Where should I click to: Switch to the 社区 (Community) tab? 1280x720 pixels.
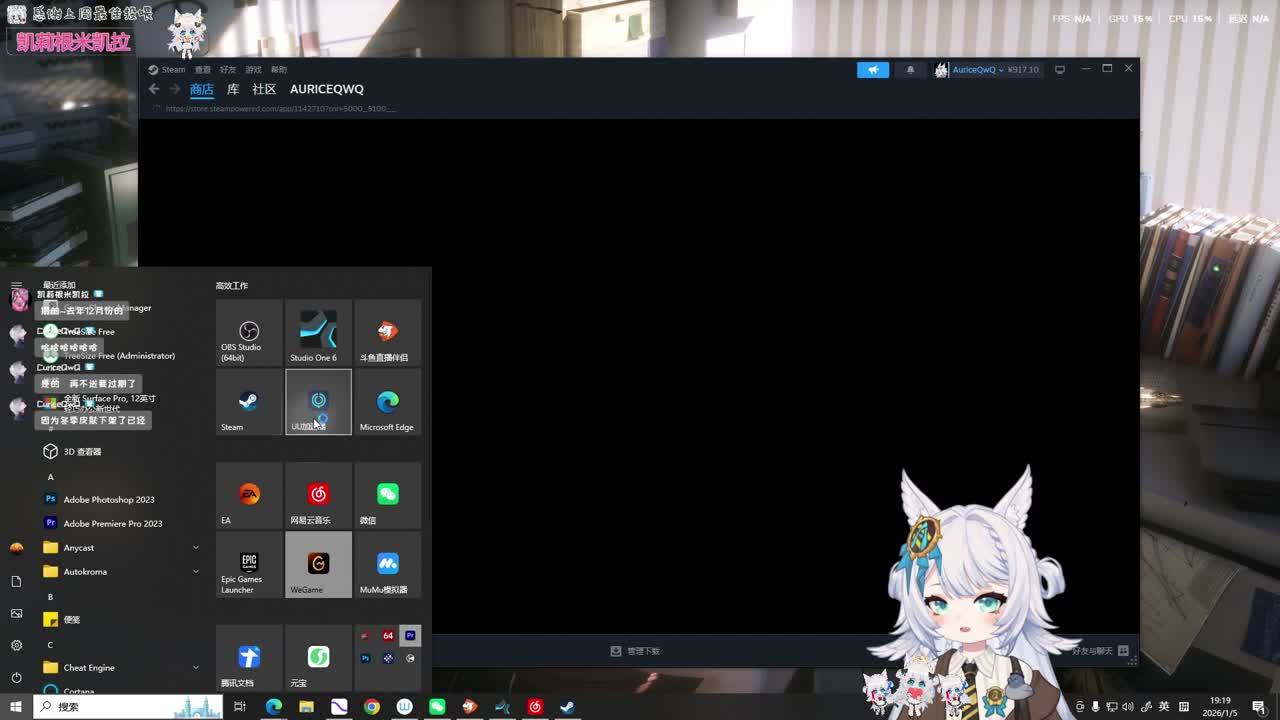click(x=264, y=89)
